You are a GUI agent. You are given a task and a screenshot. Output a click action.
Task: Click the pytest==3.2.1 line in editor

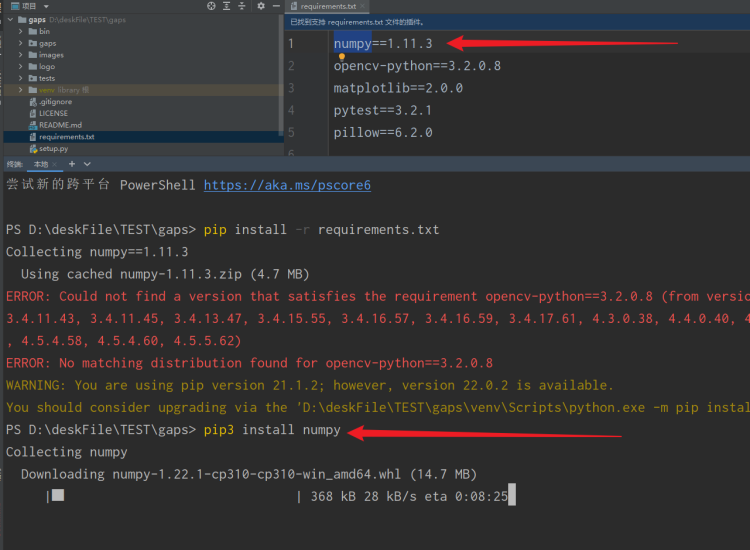tap(383, 110)
